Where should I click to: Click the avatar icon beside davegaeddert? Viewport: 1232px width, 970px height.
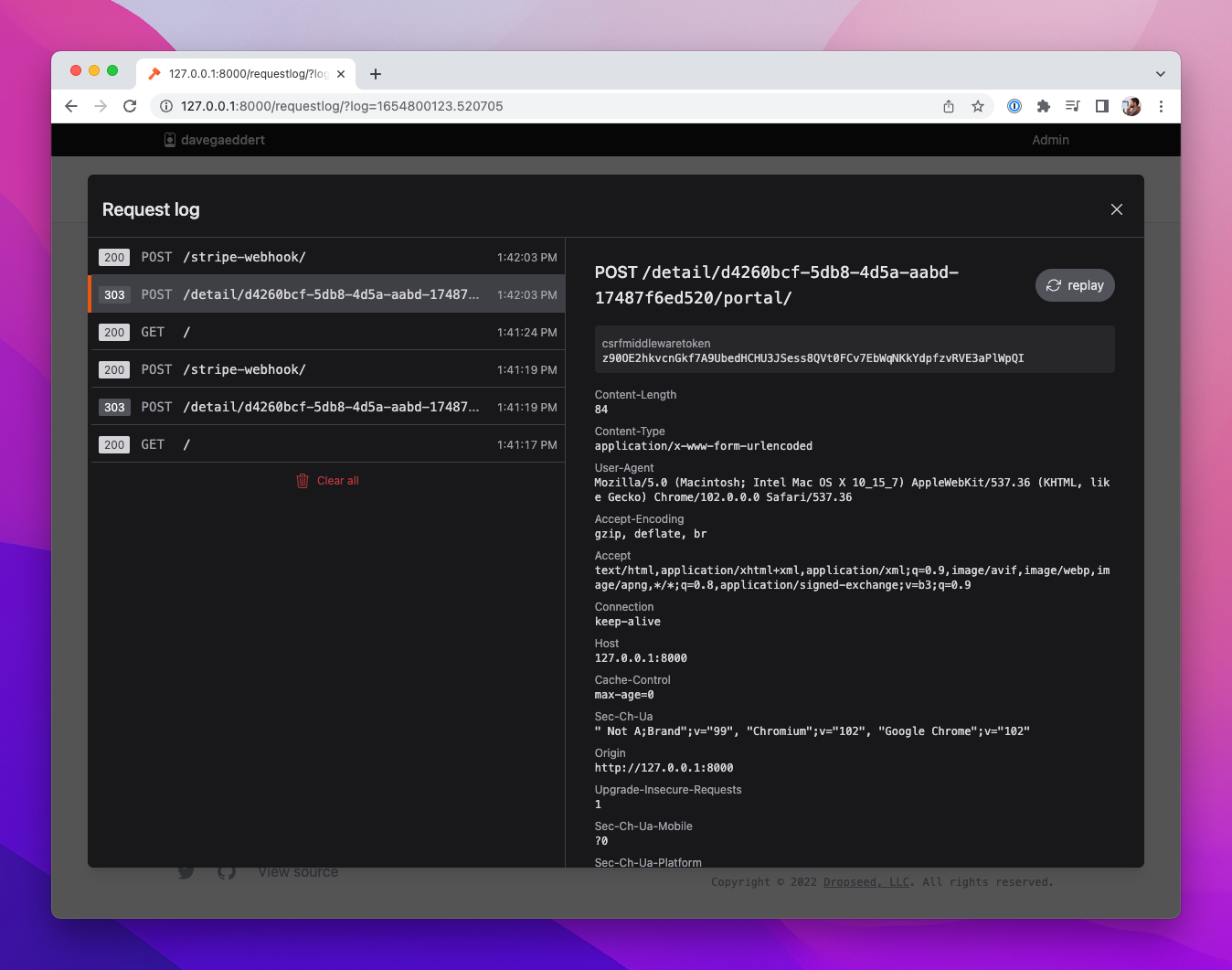point(169,139)
